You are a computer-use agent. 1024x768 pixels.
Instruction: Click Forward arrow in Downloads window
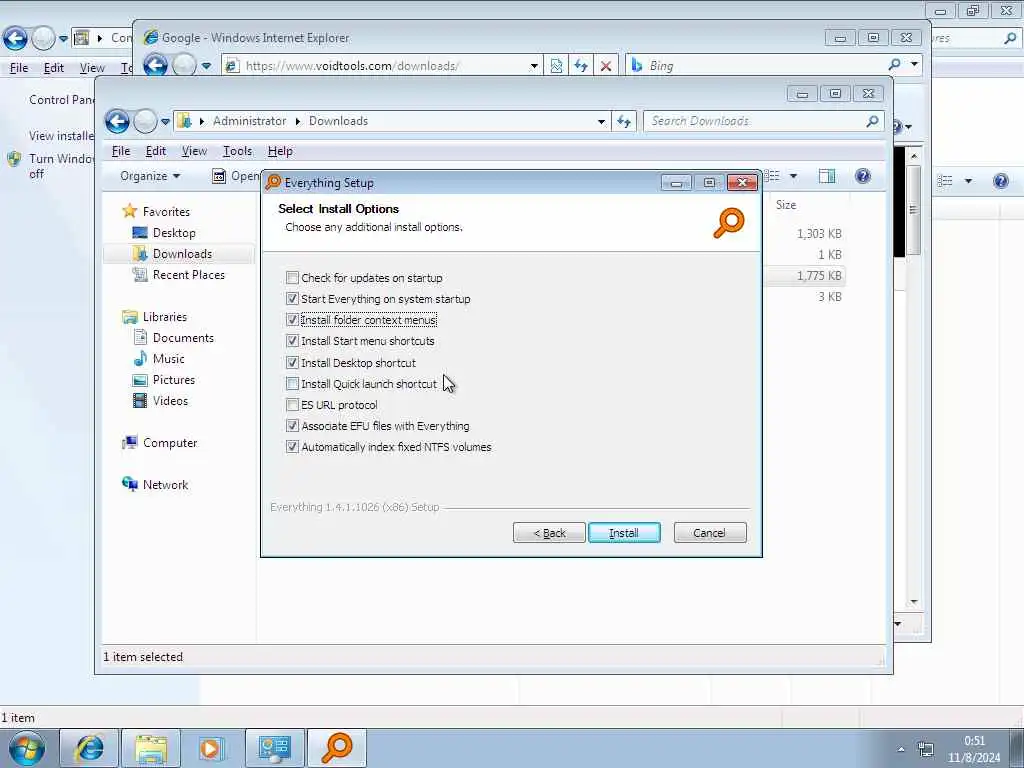click(145, 121)
